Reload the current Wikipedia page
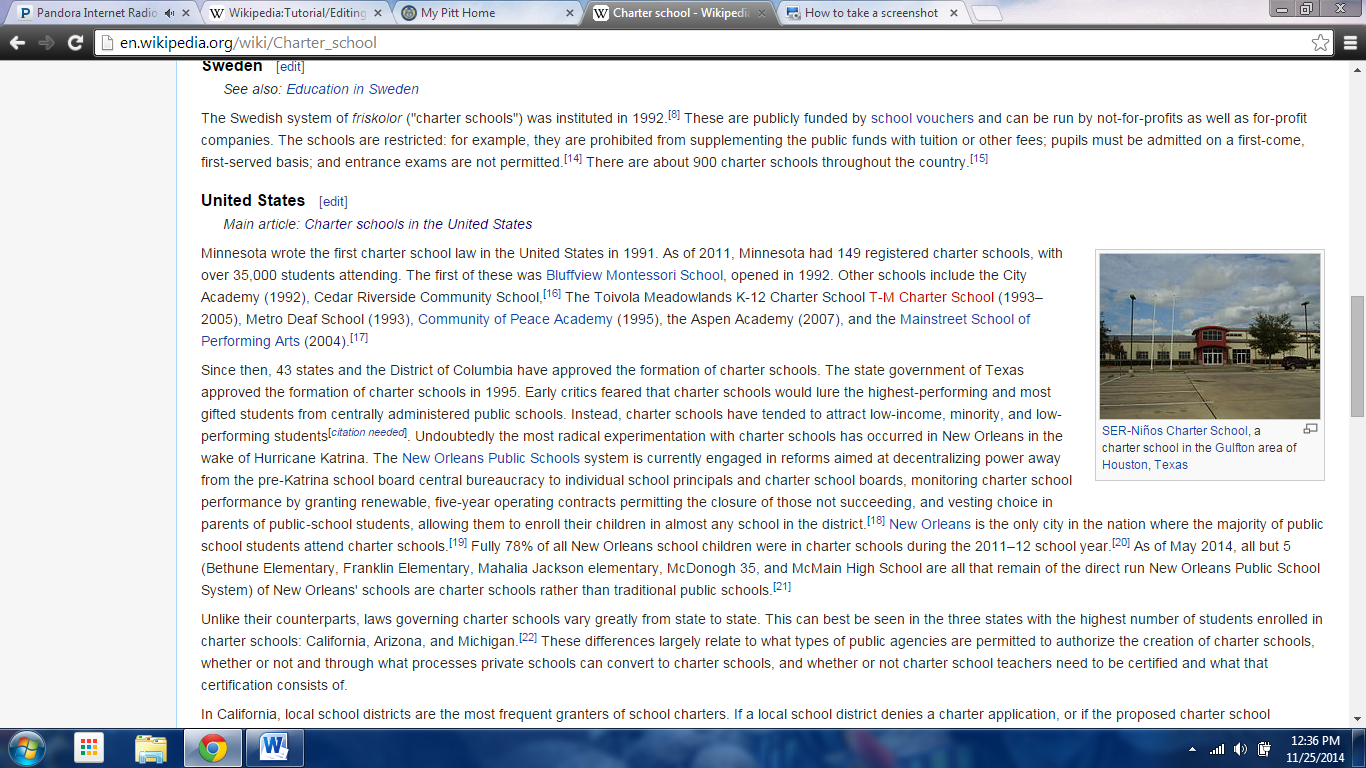Screen dimensions: 1366x768 (x=75, y=43)
